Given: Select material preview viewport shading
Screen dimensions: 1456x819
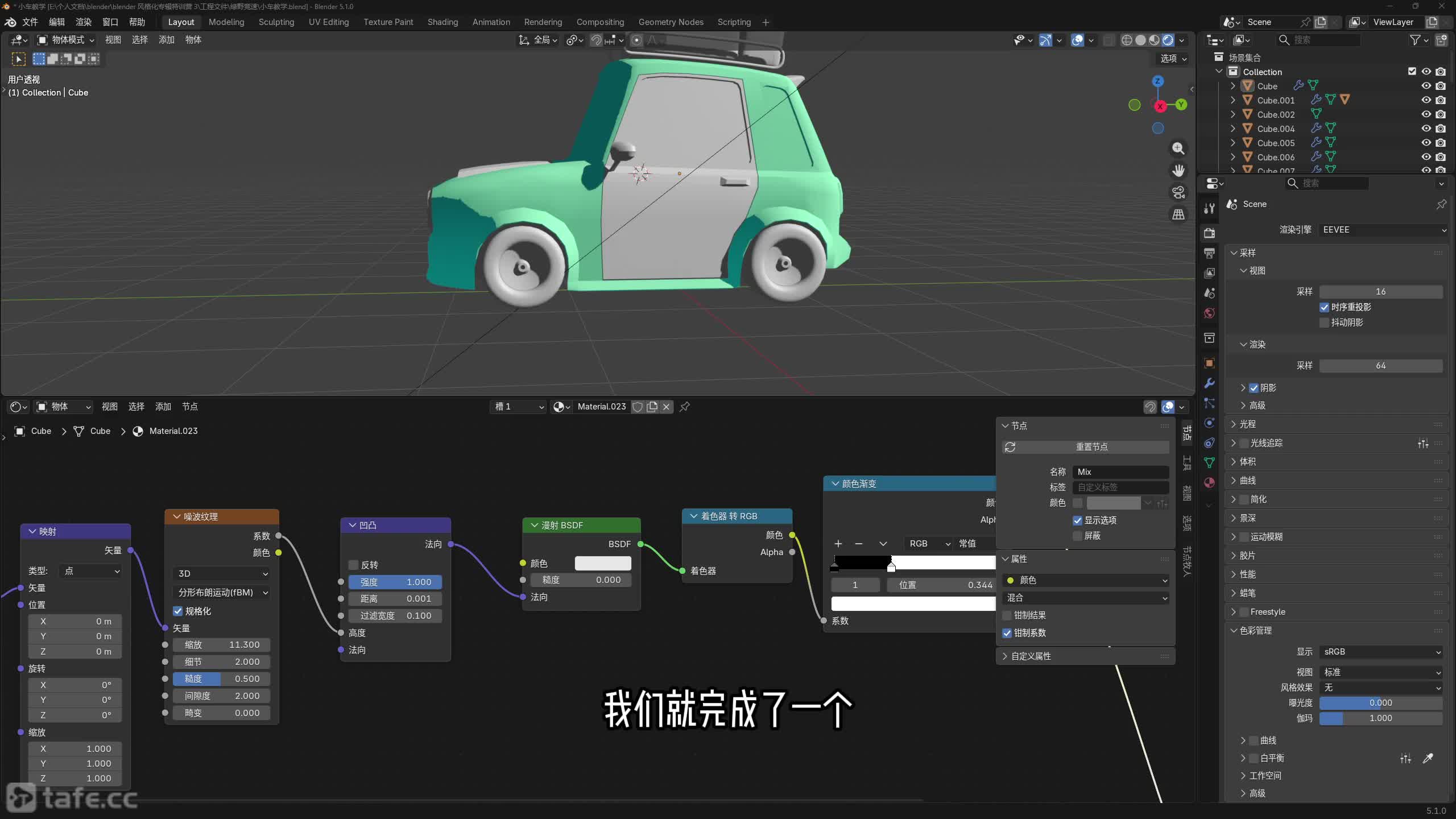Looking at the screenshot, I should pos(1154,40).
